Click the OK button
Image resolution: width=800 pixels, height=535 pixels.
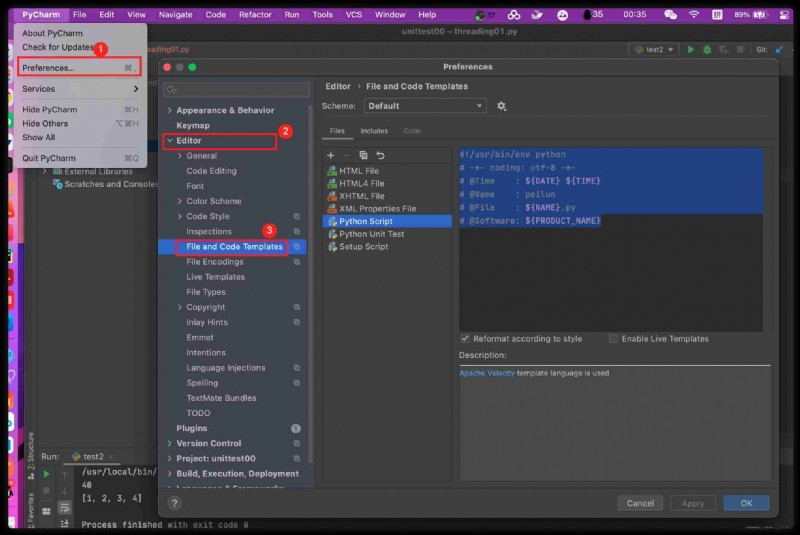point(746,503)
